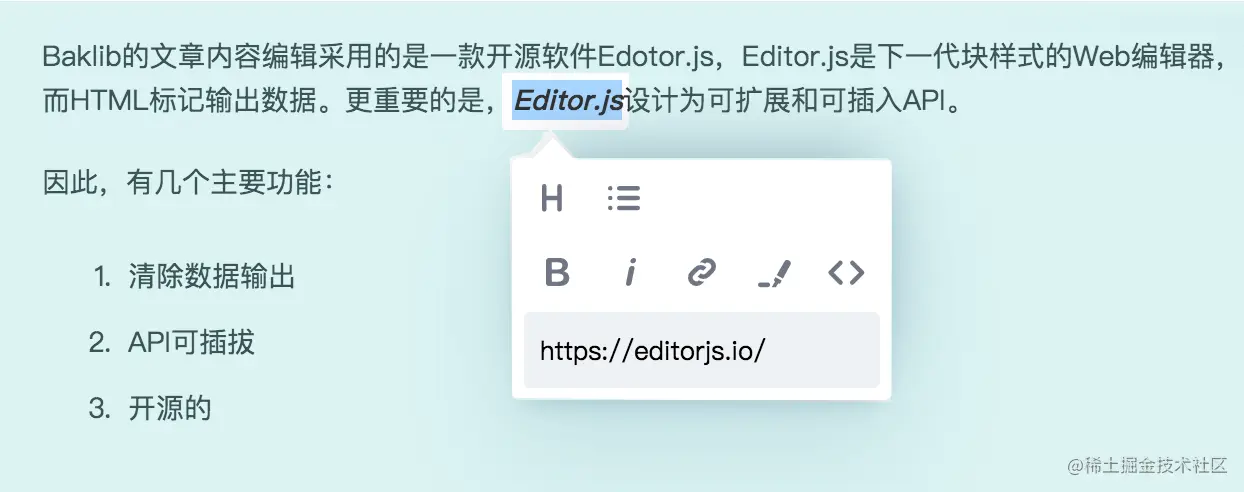This screenshot has width=1244, height=492.
Task: Click the first paragraph line starting with Baklib
Action: pos(634,56)
